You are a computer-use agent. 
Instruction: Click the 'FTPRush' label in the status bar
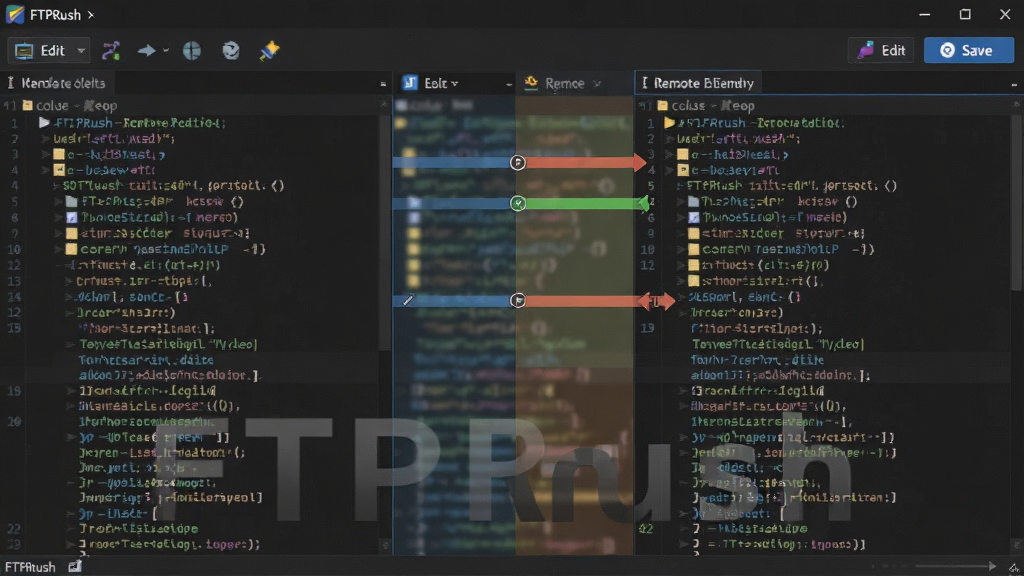(30, 567)
